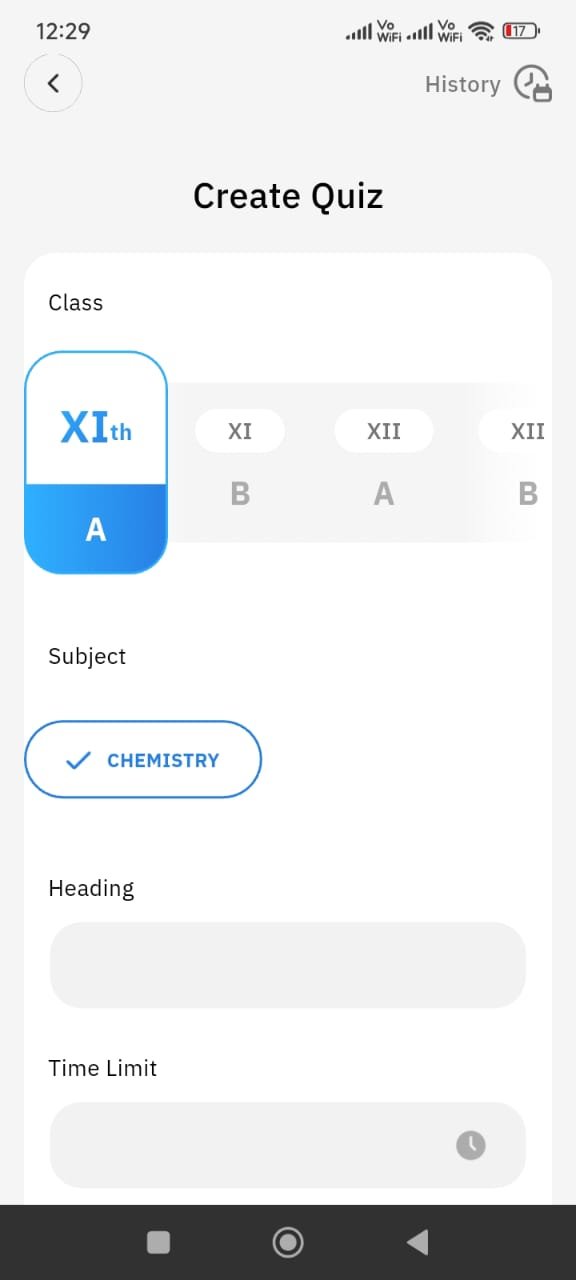Tap the back arrow at top left
The height and width of the screenshot is (1280, 576).
click(x=53, y=83)
